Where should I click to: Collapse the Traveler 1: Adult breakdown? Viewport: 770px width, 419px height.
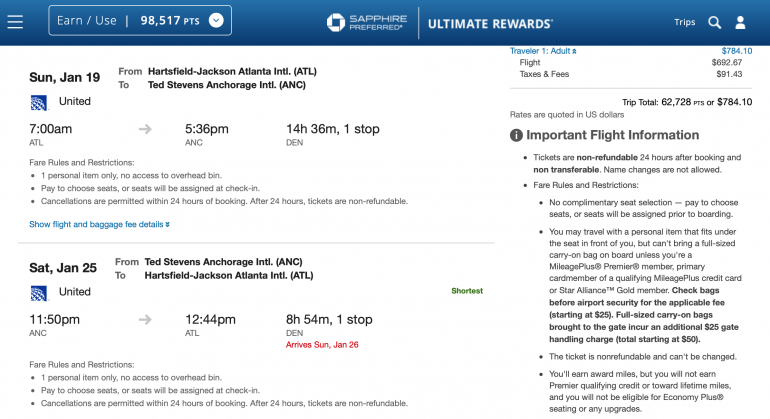tap(546, 50)
